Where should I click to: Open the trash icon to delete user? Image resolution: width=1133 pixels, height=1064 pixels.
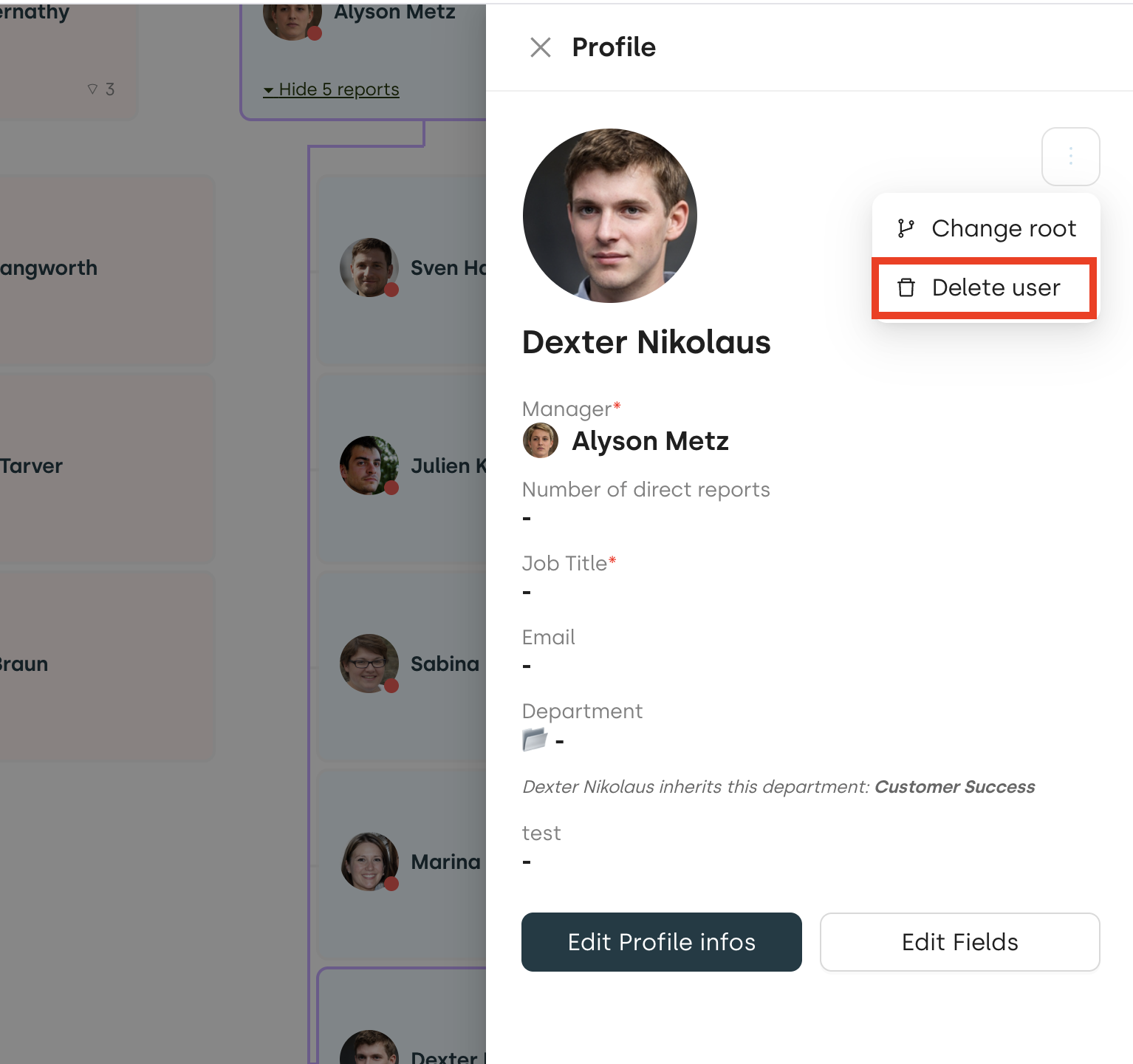(906, 287)
